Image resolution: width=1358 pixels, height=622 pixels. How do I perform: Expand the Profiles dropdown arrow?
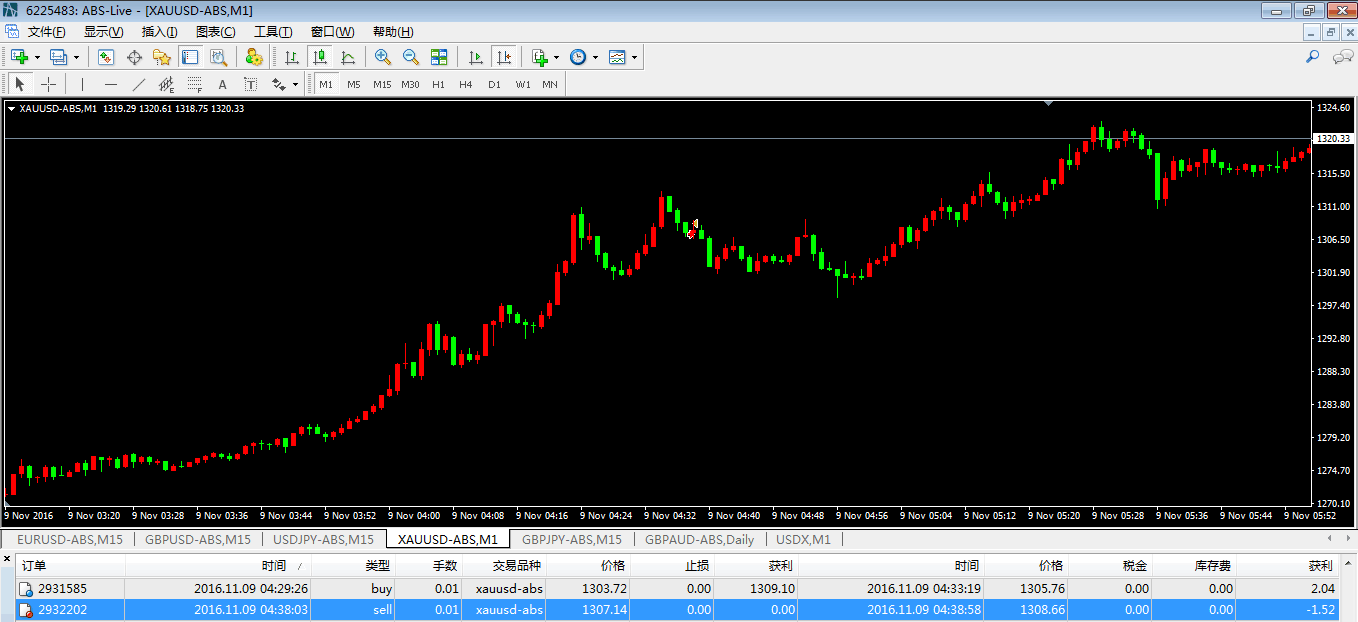[x=76, y=57]
